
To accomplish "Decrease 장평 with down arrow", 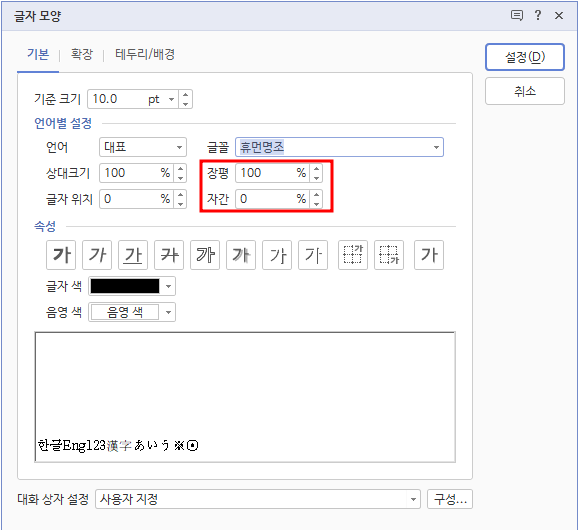I will click(x=316, y=178).
